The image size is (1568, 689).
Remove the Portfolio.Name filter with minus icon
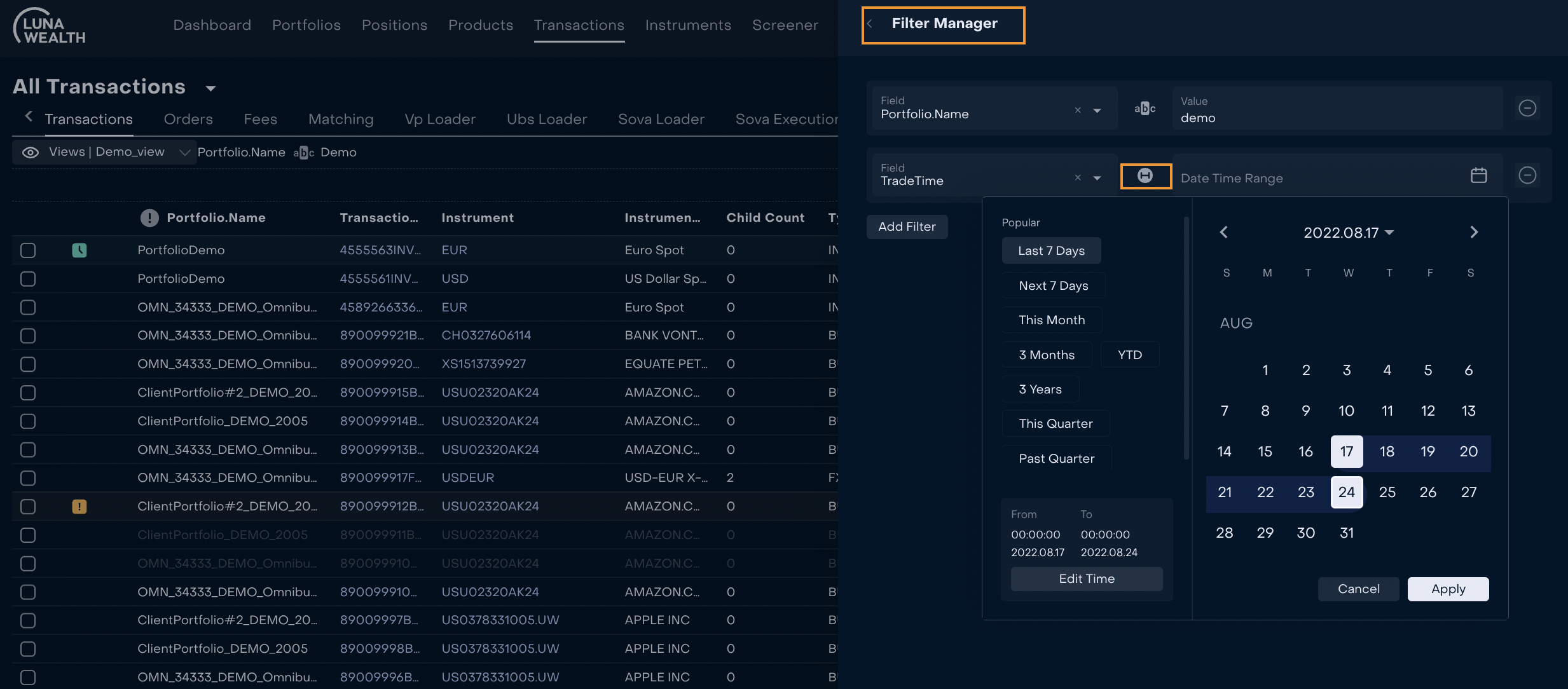(1527, 108)
